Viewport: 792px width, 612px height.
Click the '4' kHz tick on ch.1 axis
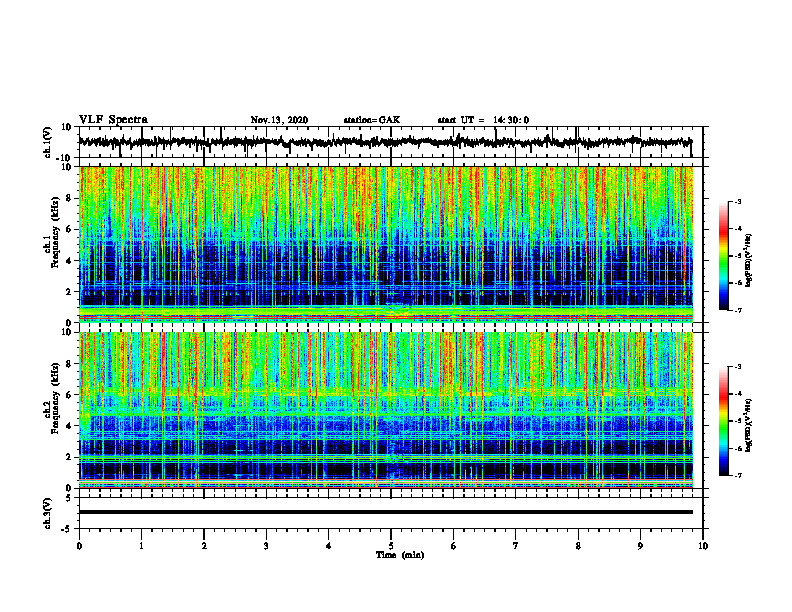click(x=69, y=261)
